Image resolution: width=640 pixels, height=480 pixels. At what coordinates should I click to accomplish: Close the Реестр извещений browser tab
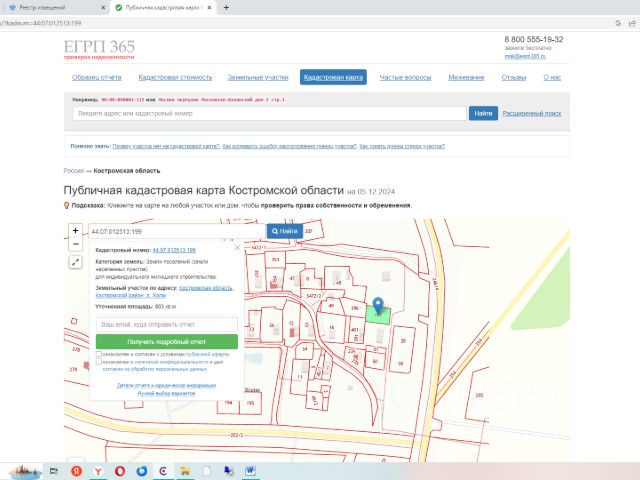(x=103, y=7)
